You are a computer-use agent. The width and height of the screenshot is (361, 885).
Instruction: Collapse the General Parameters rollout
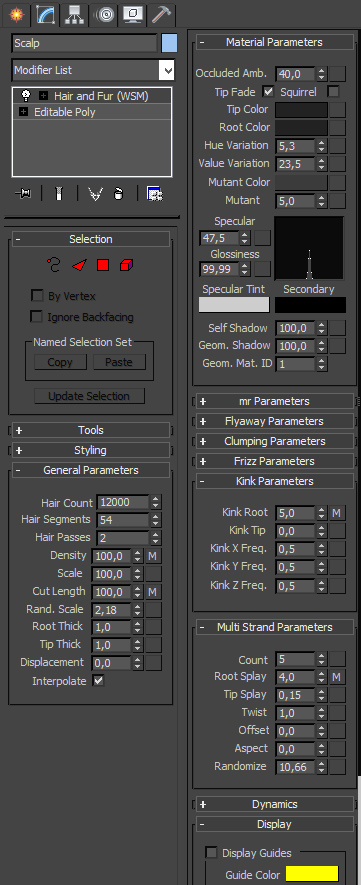[90, 470]
